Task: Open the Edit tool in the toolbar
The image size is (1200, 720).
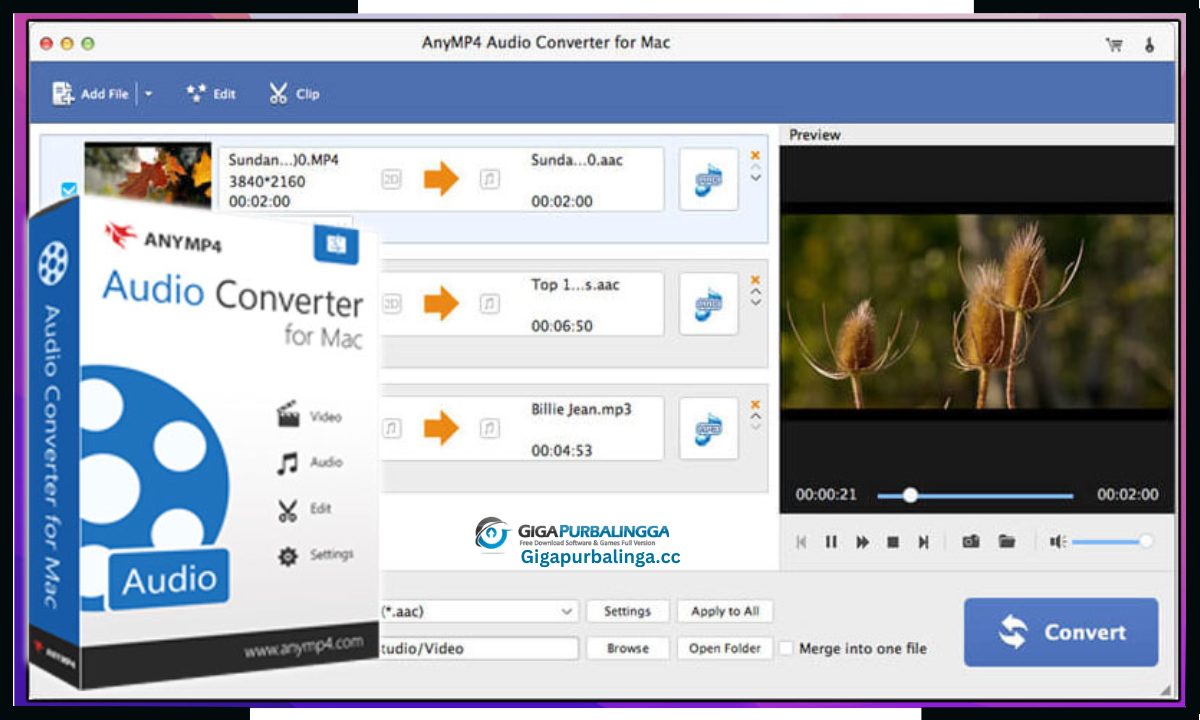Action: pyautogui.click(x=211, y=94)
